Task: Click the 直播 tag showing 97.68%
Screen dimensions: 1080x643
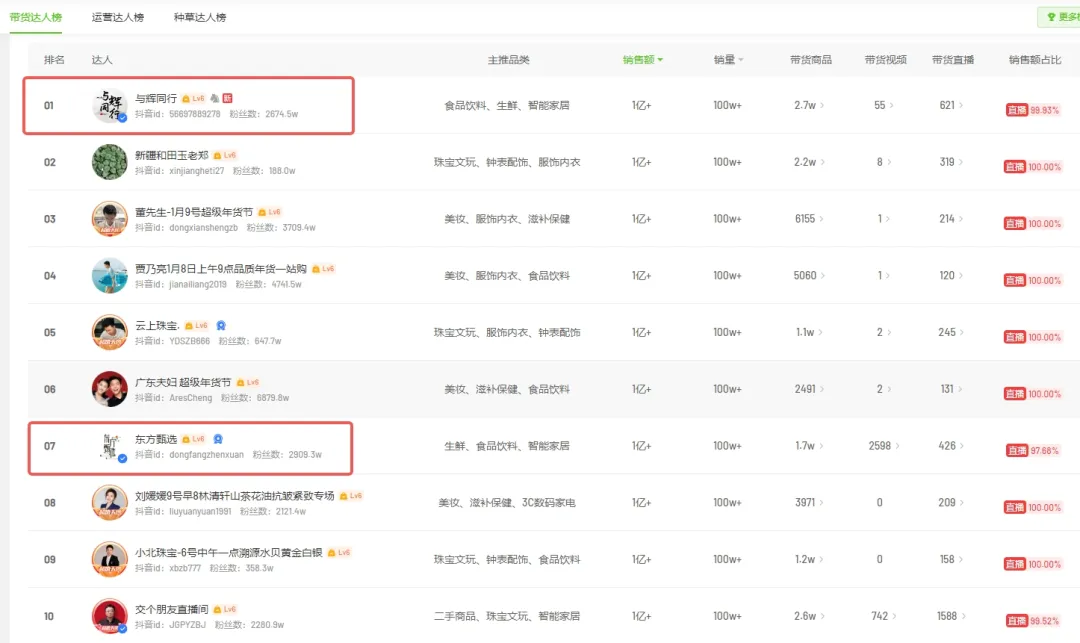Action: pyautogui.click(x=1017, y=451)
